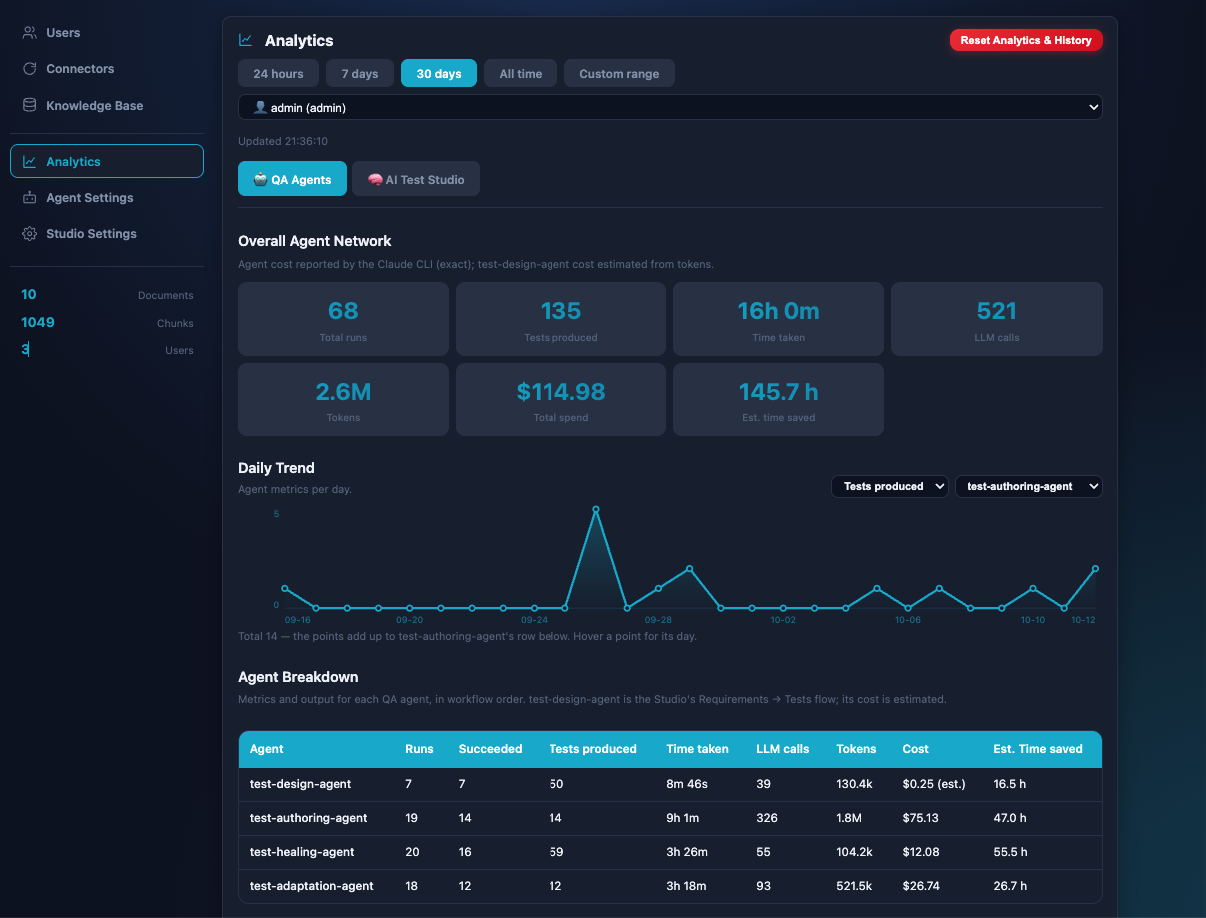1206x918 pixels.
Task: Click the LLM calls 521 card
Action: pyautogui.click(x=997, y=319)
